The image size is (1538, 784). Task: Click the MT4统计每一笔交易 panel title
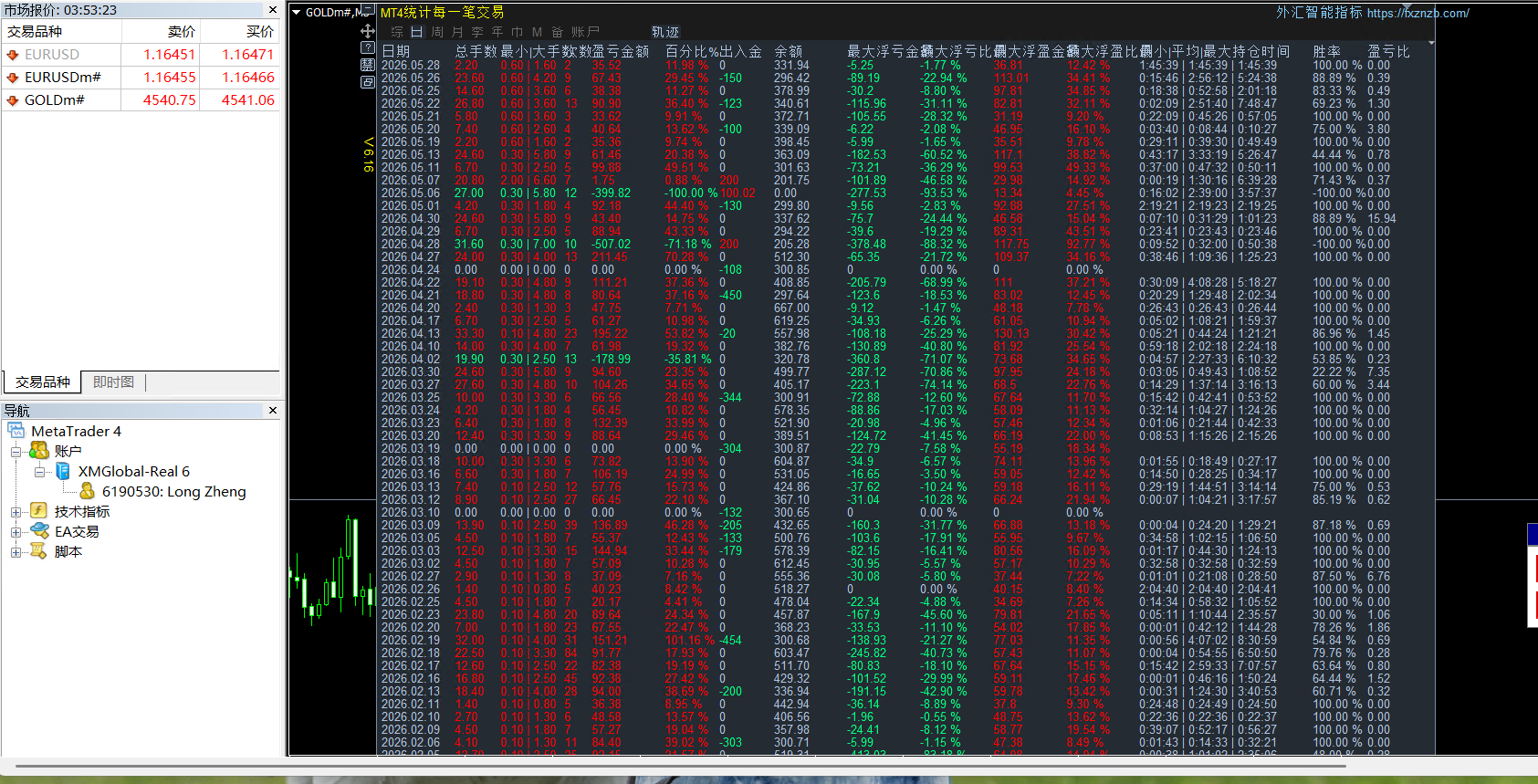442,13
